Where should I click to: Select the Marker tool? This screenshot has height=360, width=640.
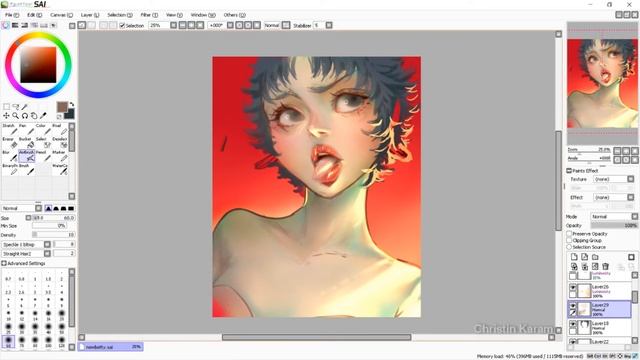pos(60,156)
